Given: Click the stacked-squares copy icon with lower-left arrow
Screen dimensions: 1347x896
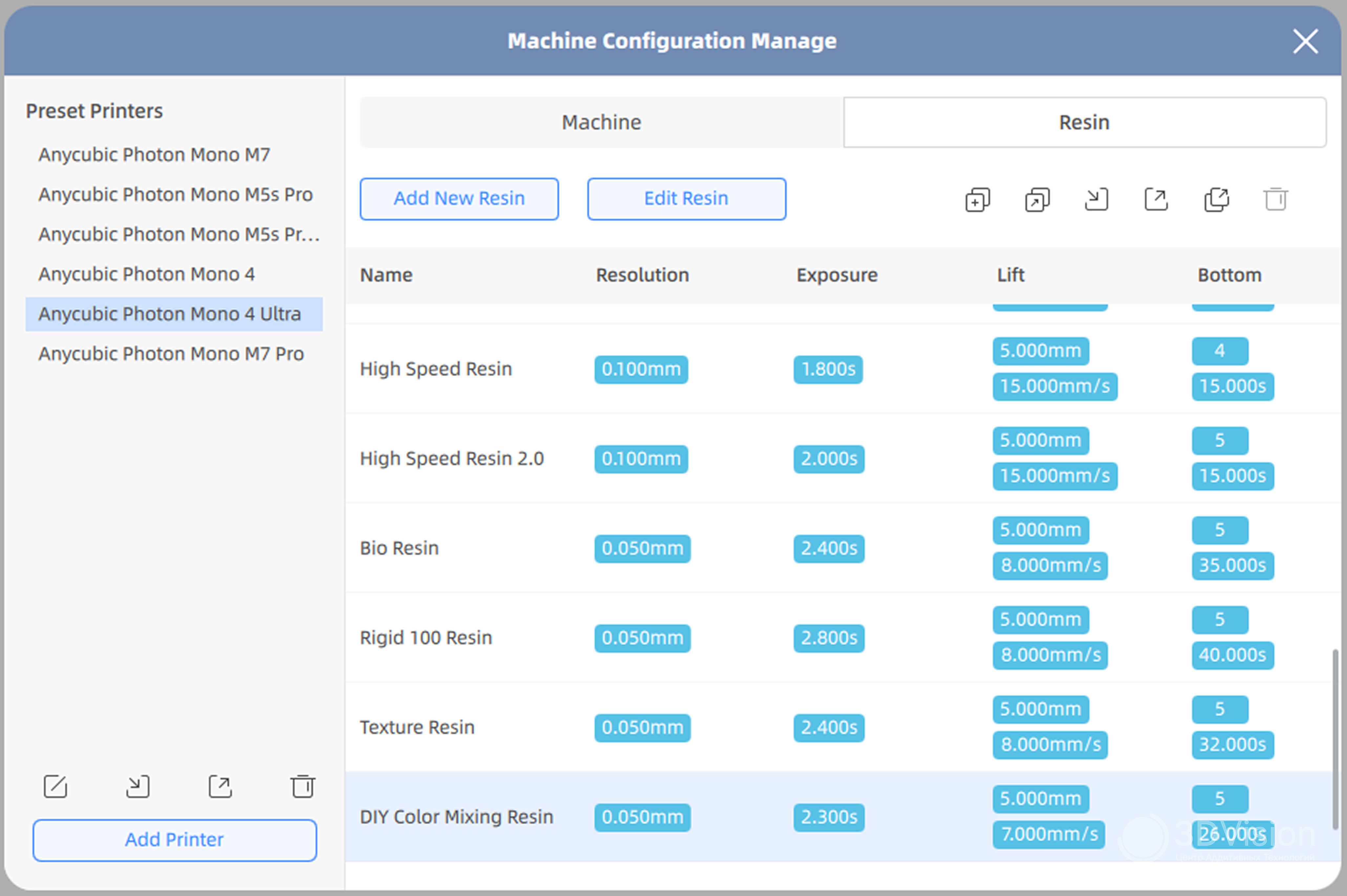Looking at the screenshot, I should (1037, 200).
